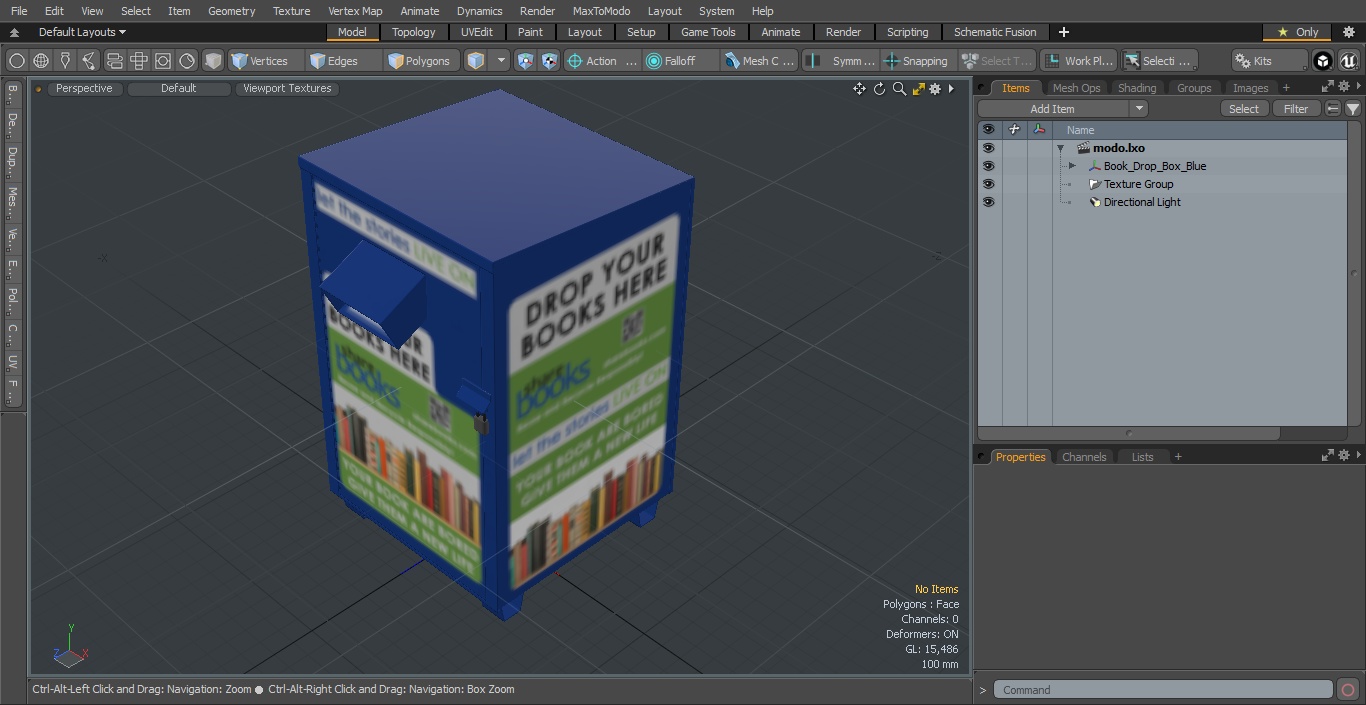This screenshot has width=1366, height=705.
Task: Open the Falloff tool
Action: [680, 61]
